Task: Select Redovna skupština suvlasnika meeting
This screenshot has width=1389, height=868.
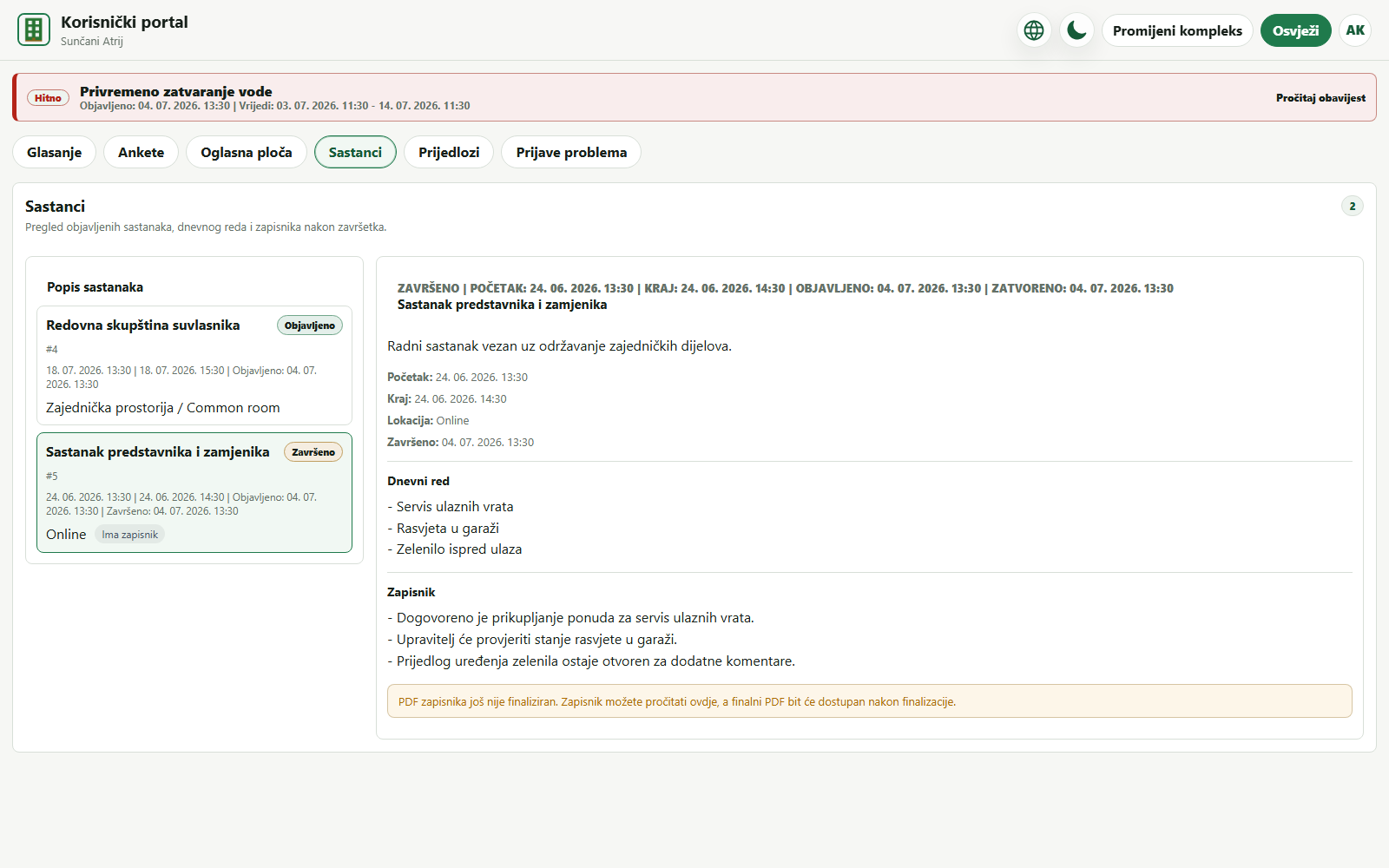Action: (194, 365)
